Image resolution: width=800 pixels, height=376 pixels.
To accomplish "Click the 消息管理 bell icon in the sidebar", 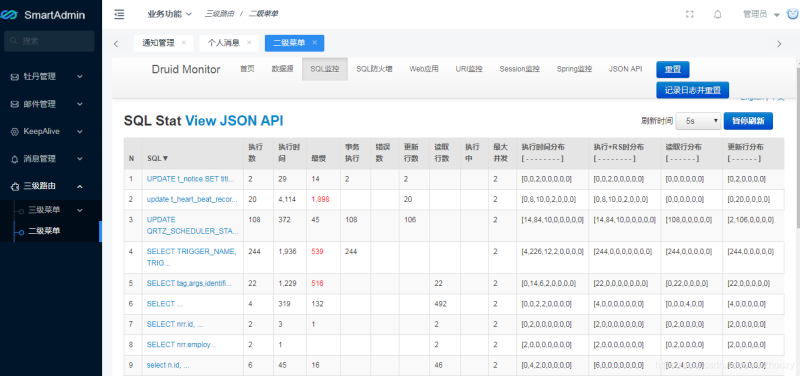I will coord(14,159).
